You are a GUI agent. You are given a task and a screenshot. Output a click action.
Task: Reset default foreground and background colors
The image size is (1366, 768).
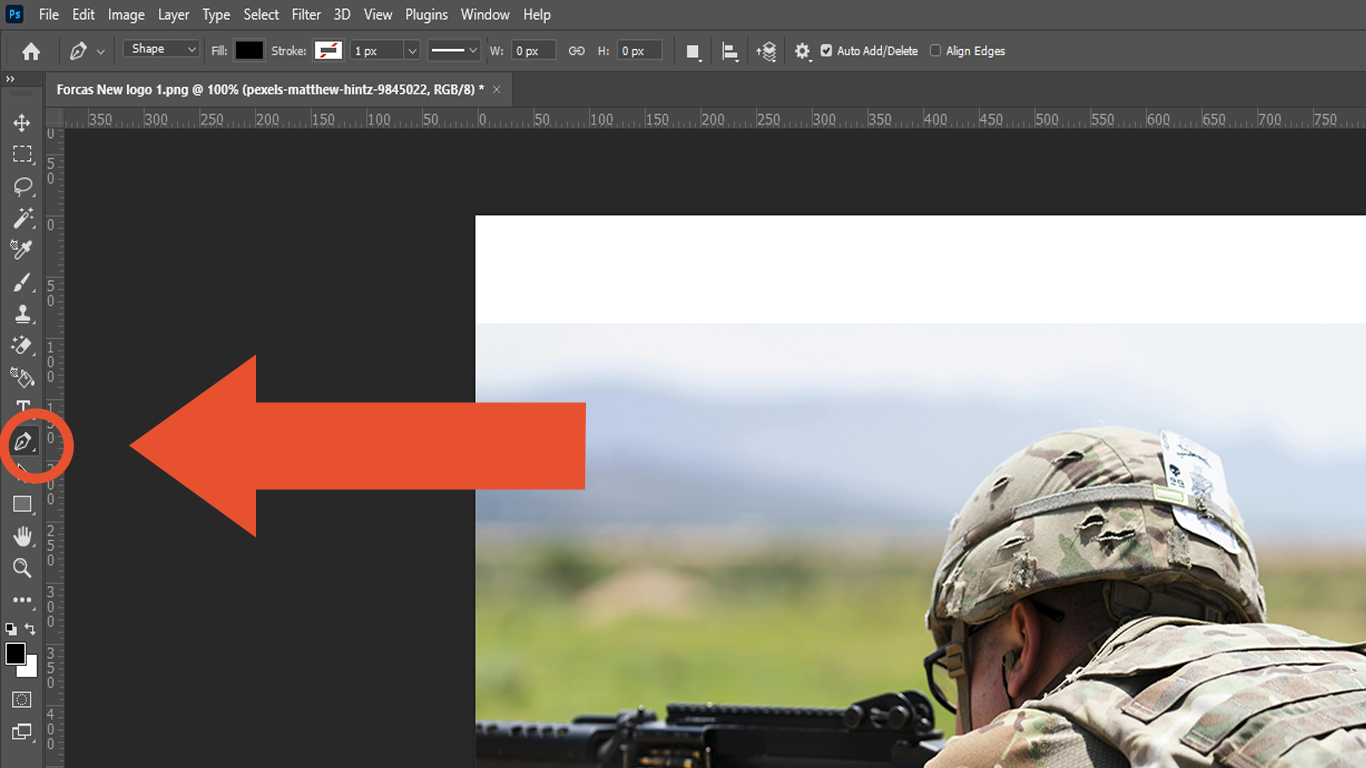(x=11, y=629)
